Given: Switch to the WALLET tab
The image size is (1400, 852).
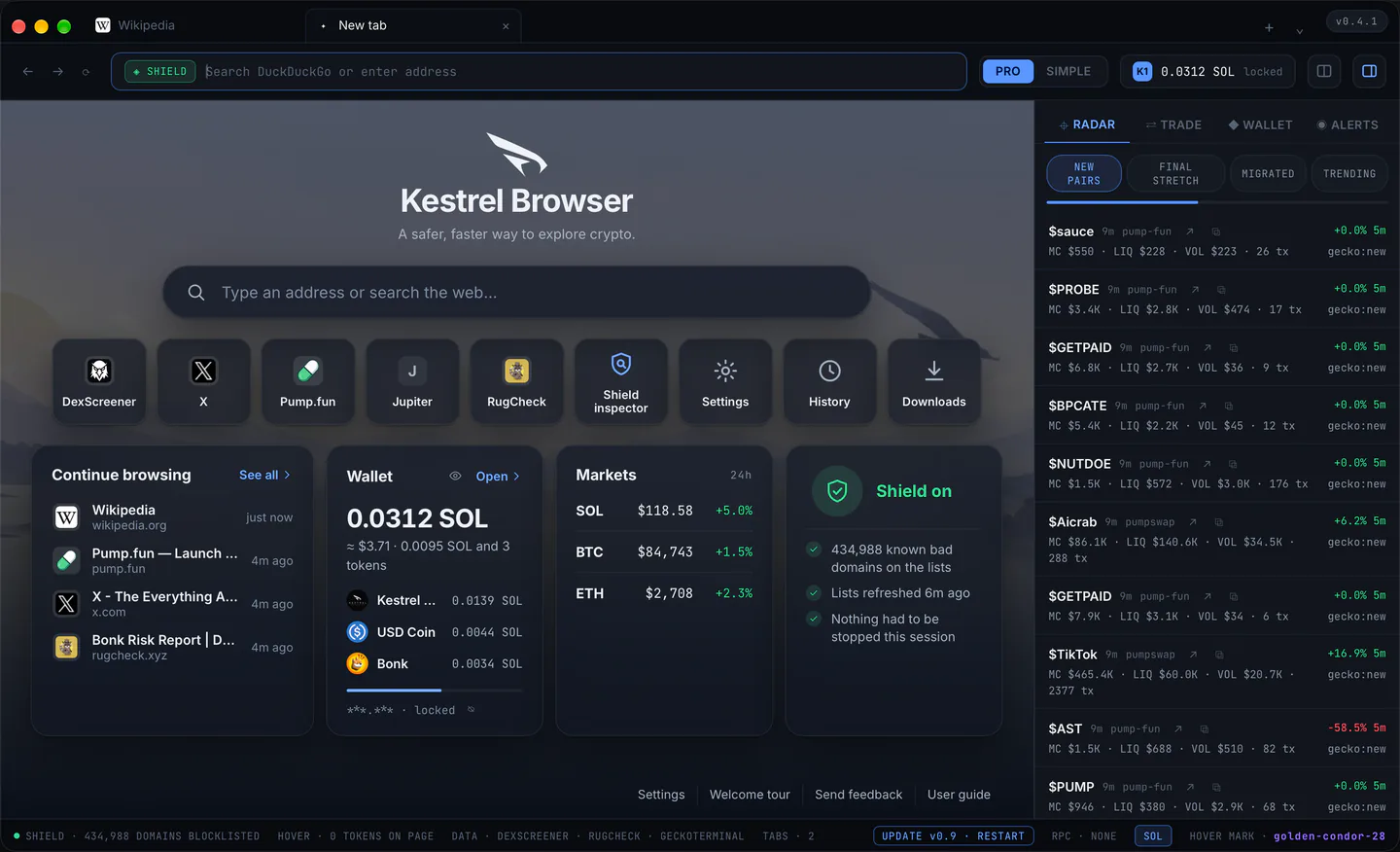Looking at the screenshot, I should 1260,124.
